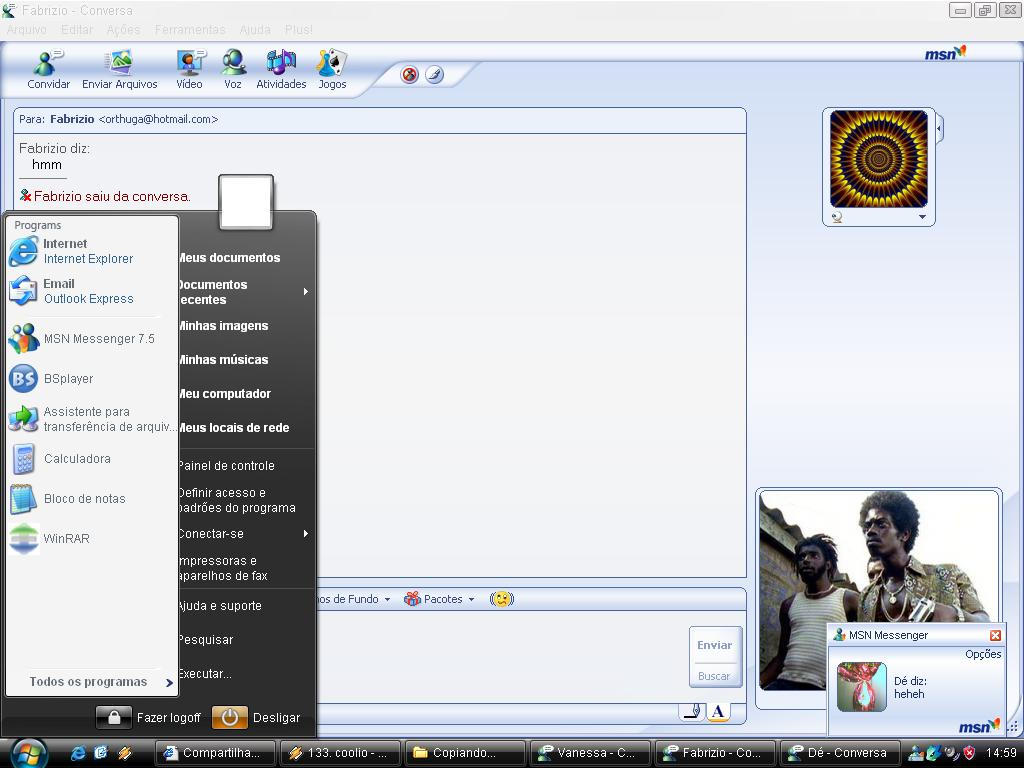
Task: Open Painel de controle
Action: point(227,466)
